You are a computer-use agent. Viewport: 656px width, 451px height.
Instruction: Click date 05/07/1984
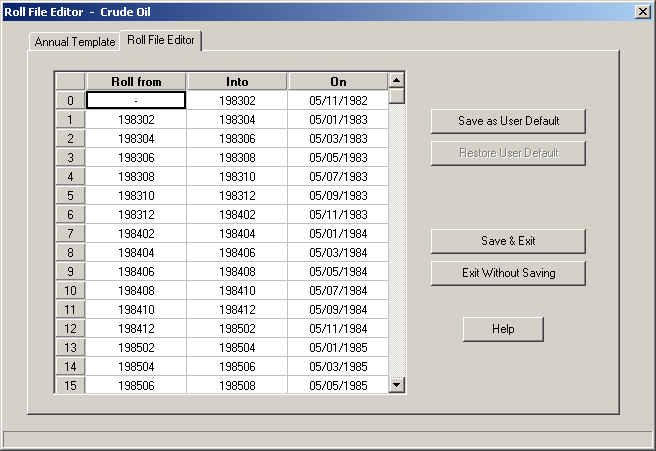(338, 290)
